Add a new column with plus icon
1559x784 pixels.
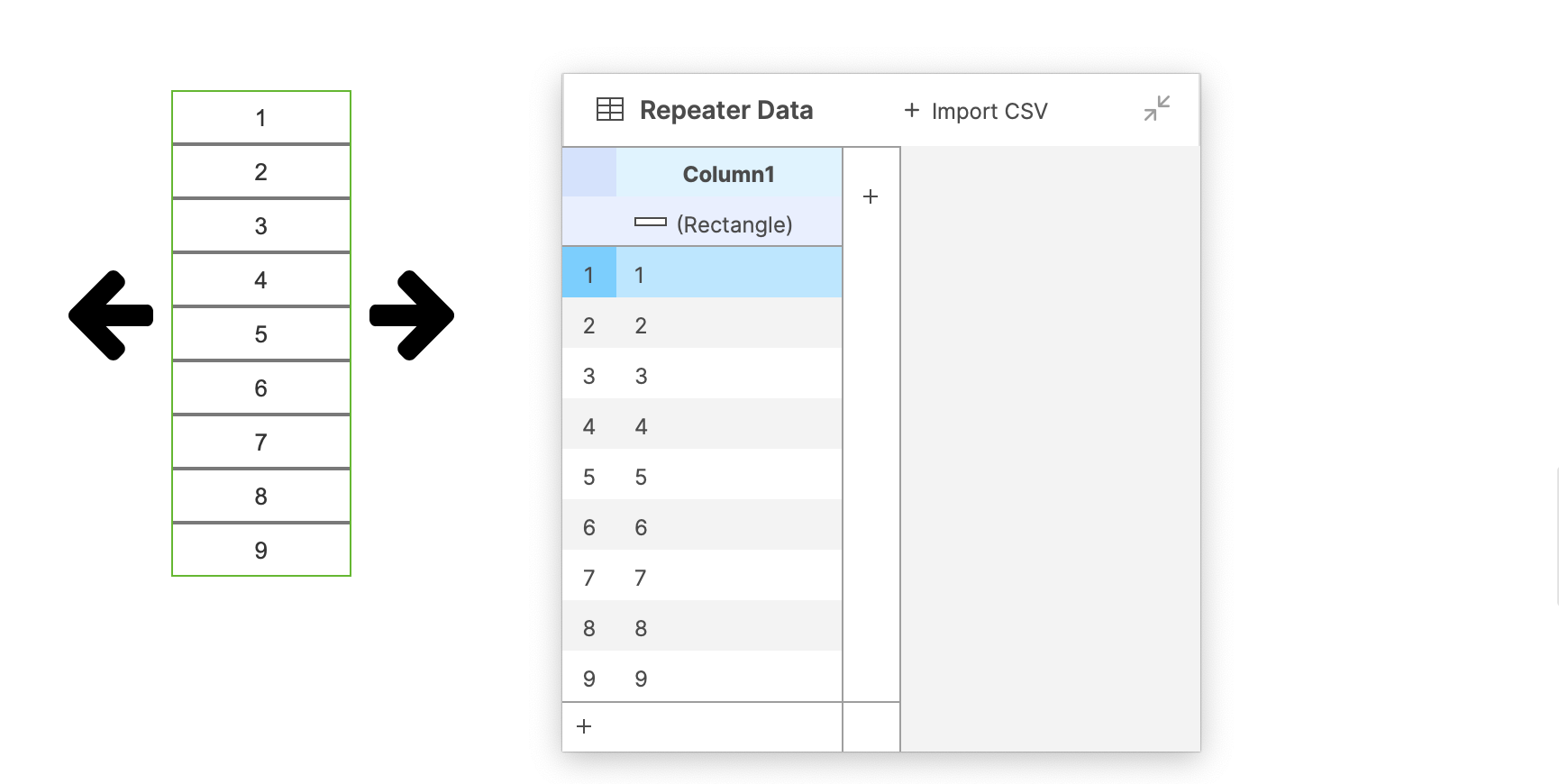[871, 196]
